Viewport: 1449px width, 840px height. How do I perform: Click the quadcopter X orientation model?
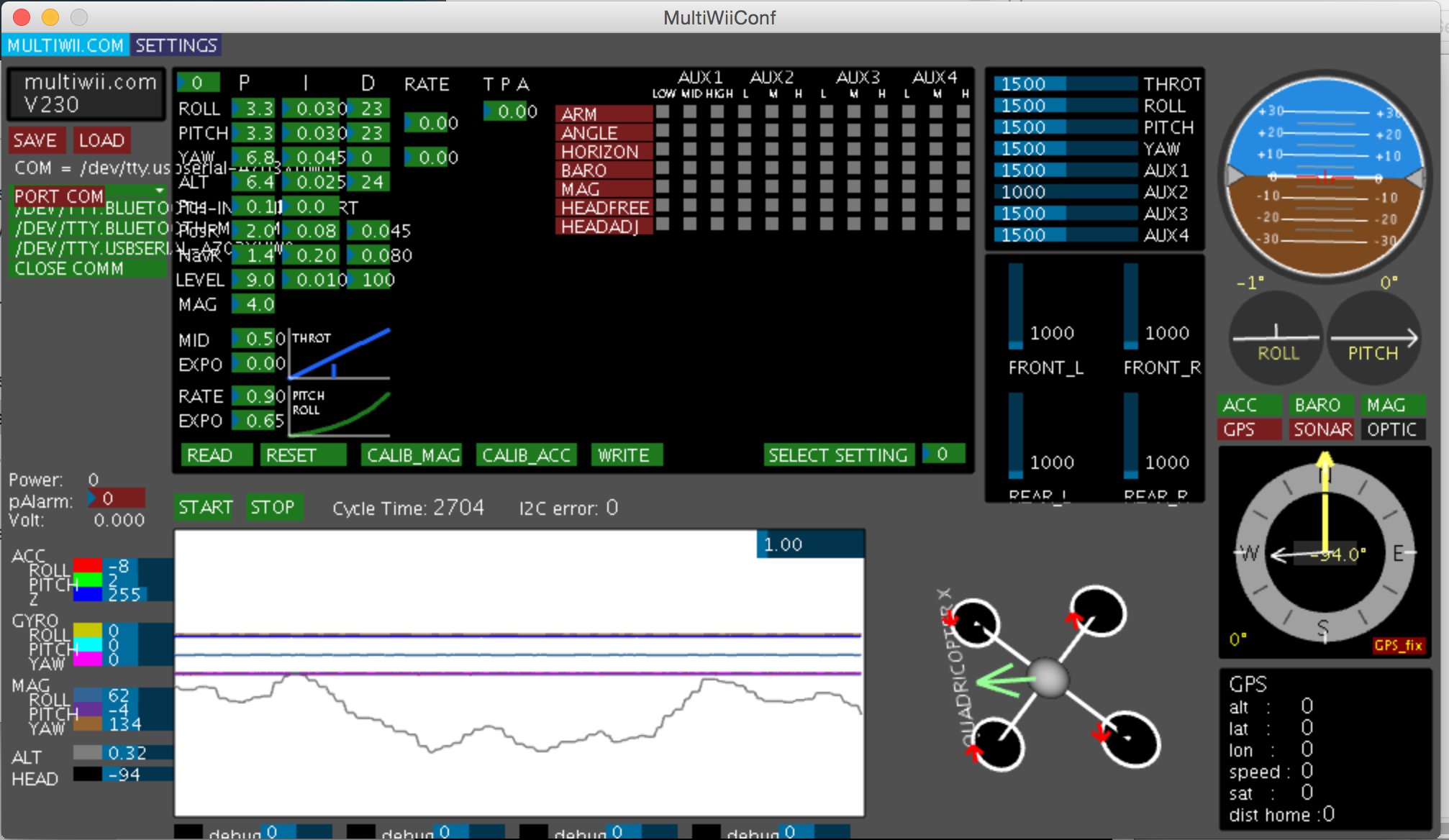pyautogui.click(x=1049, y=677)
